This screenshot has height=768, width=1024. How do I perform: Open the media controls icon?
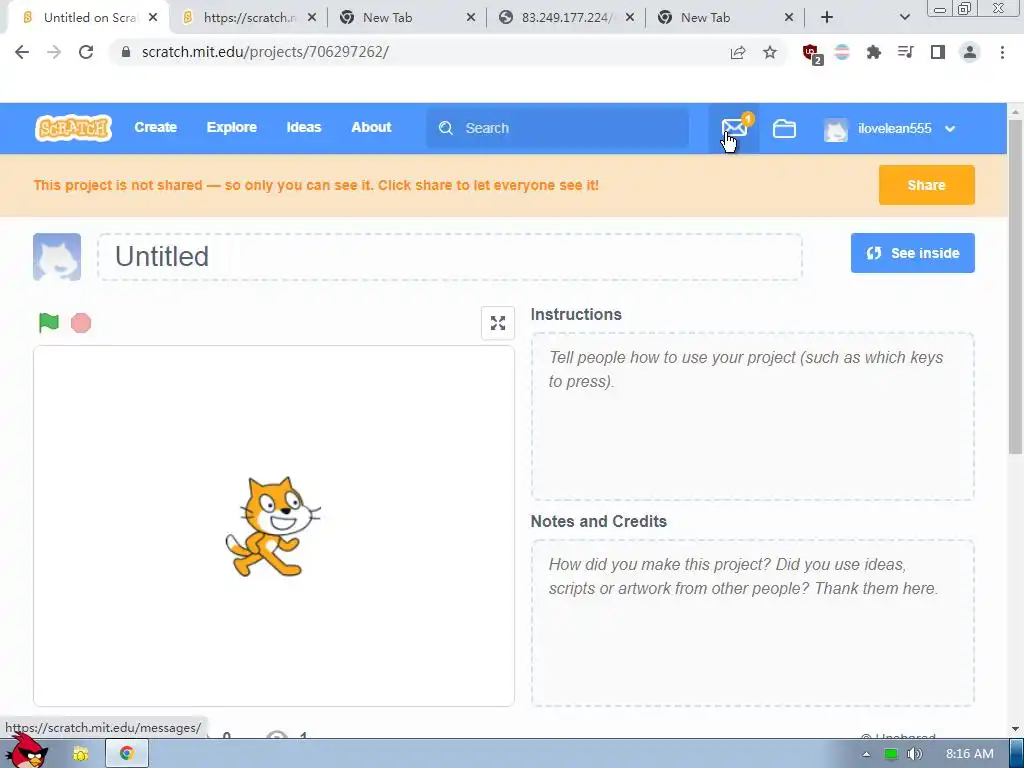click(x=905, y=52)
